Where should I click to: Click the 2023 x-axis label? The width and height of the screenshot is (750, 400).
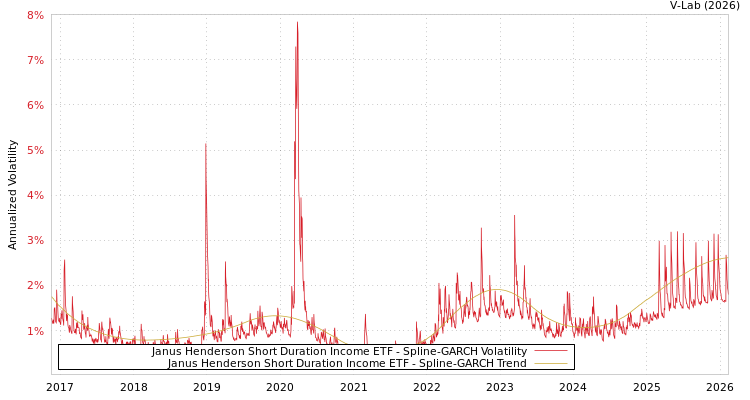click(x=500, y=387)
